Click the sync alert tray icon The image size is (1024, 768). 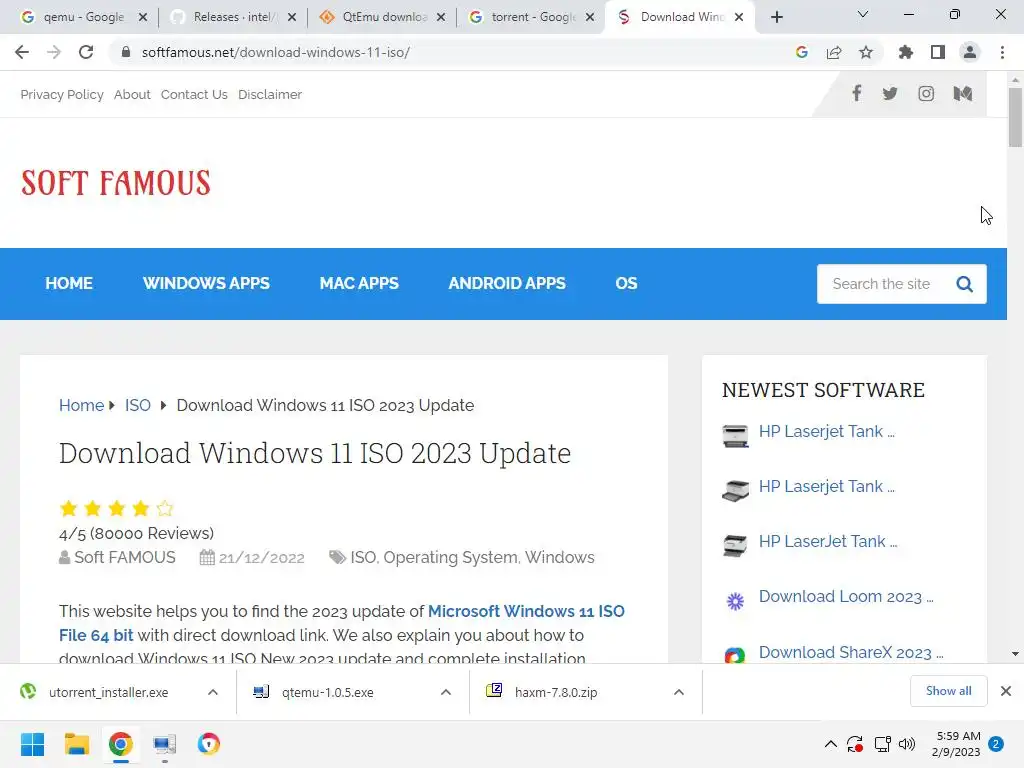(x=855, y=744)
